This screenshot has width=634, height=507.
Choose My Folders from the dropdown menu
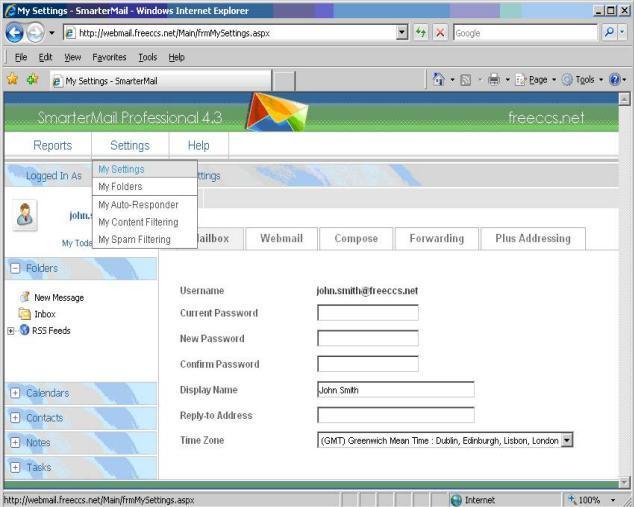145,186
